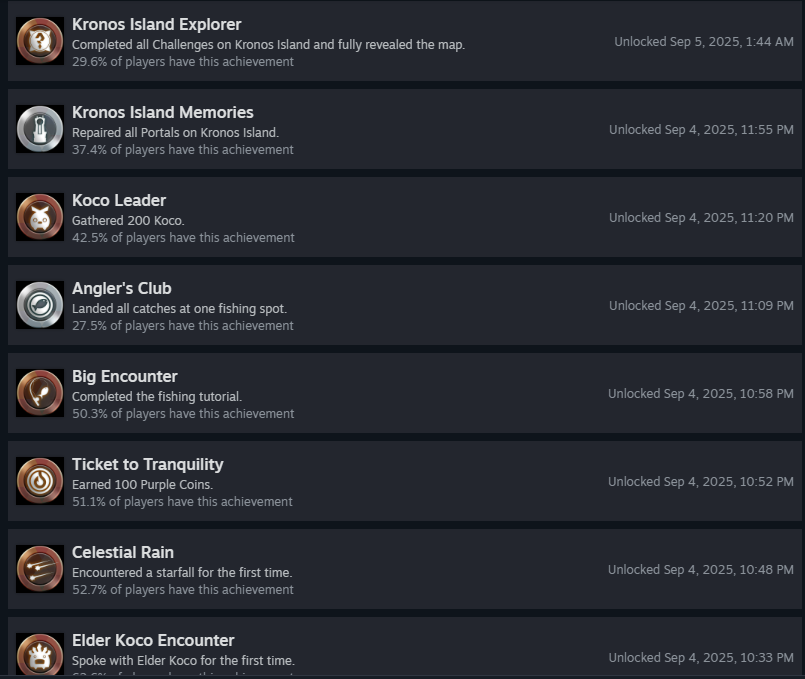
Task: Click the Elder Koco Encounter achievement icon
Action: pyautogui.click(x=40, y=655)
